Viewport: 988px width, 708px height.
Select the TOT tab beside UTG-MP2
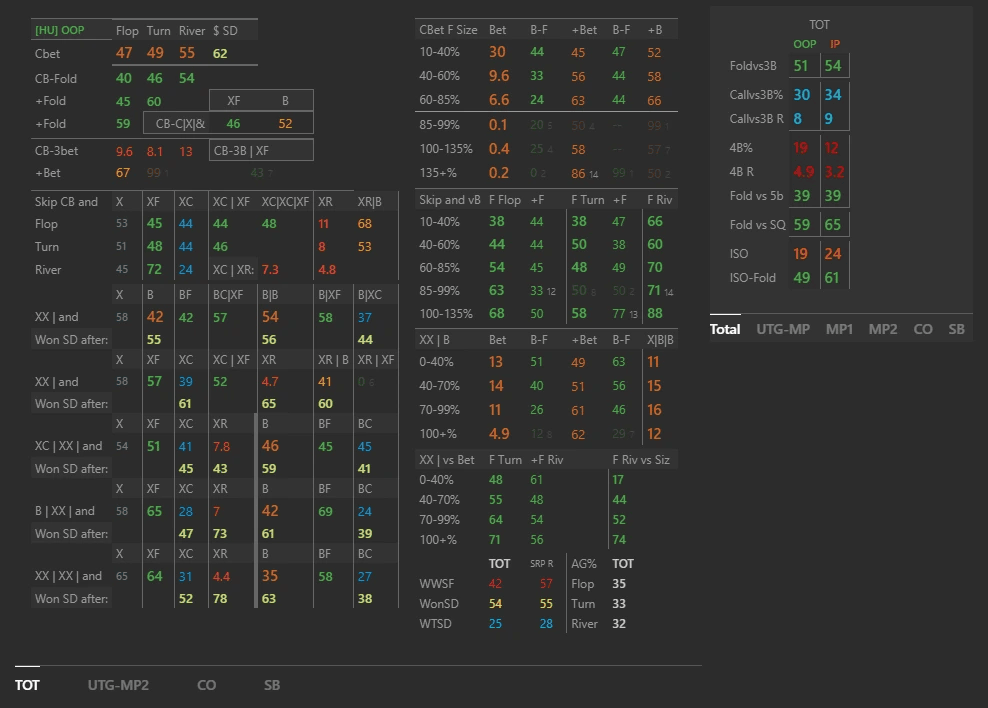[27, 685]
